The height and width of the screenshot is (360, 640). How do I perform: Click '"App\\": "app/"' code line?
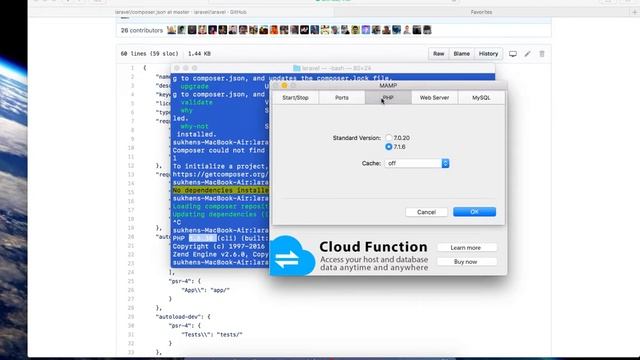(x=205, y=290)
